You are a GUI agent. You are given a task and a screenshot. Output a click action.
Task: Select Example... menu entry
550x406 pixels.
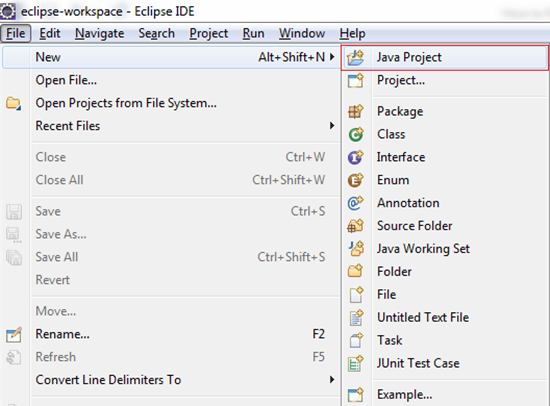tap(444, 395)
